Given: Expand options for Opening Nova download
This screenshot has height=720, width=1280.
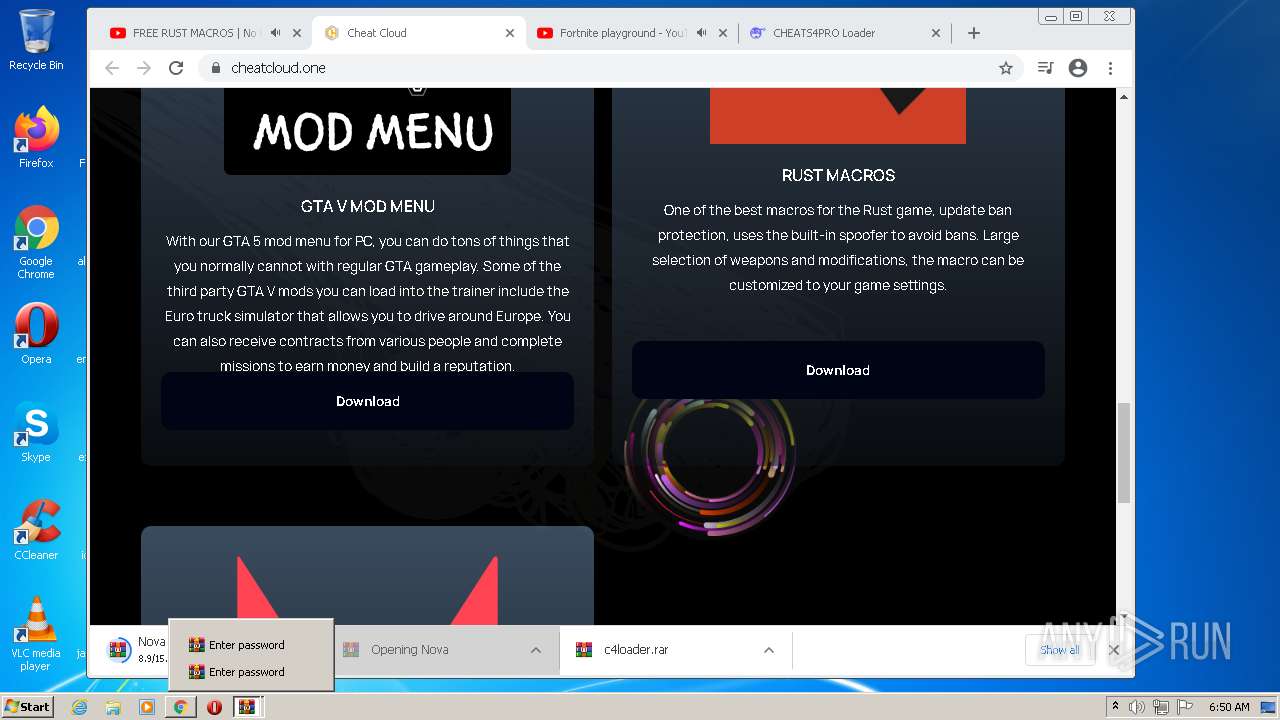Looking at the screenshot, I should click(536, 650).
